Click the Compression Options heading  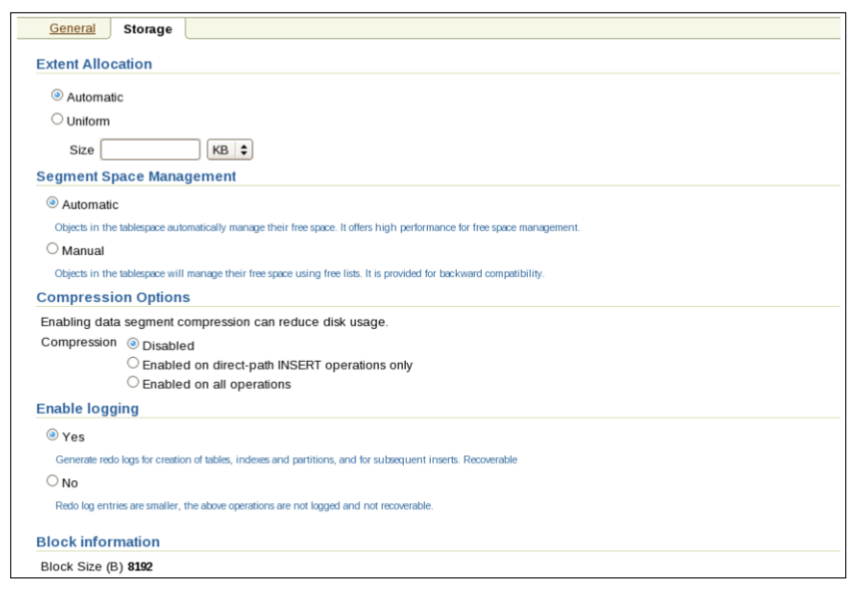point(113,297)
